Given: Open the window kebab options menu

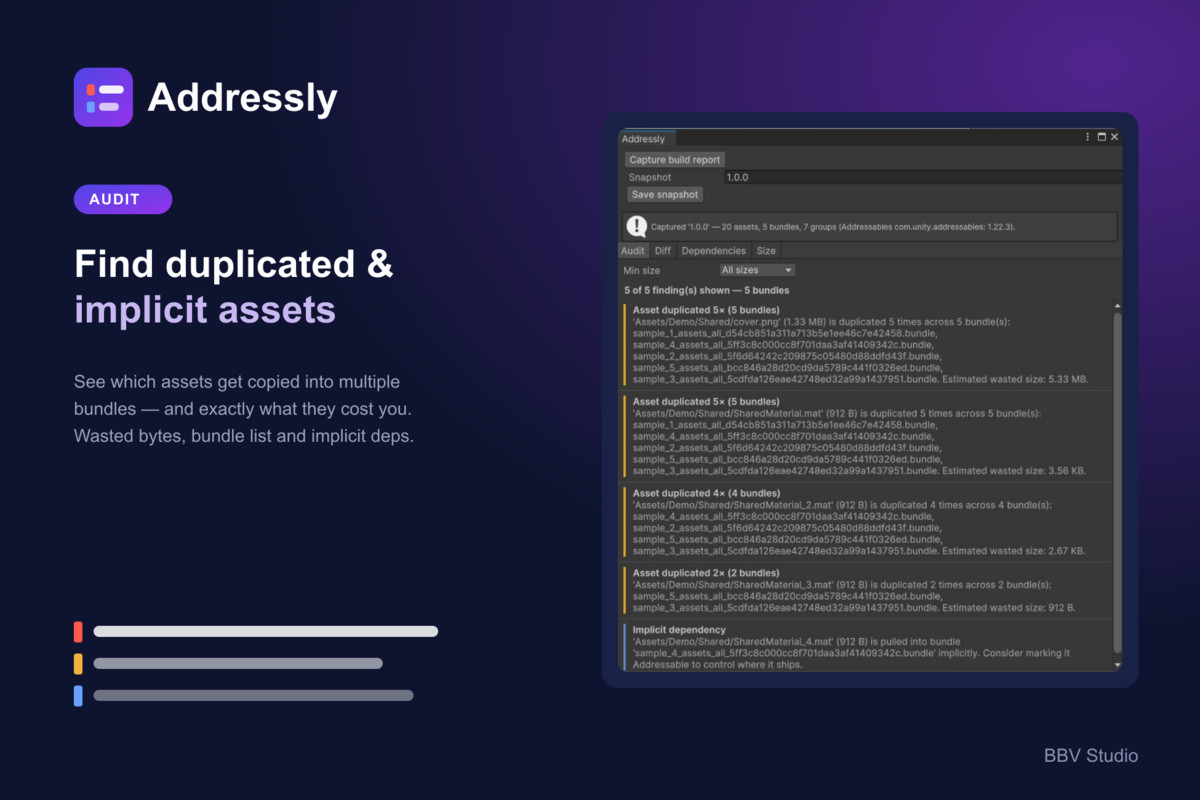Looking at the screenshot, I should click(x=1088, y=137).
